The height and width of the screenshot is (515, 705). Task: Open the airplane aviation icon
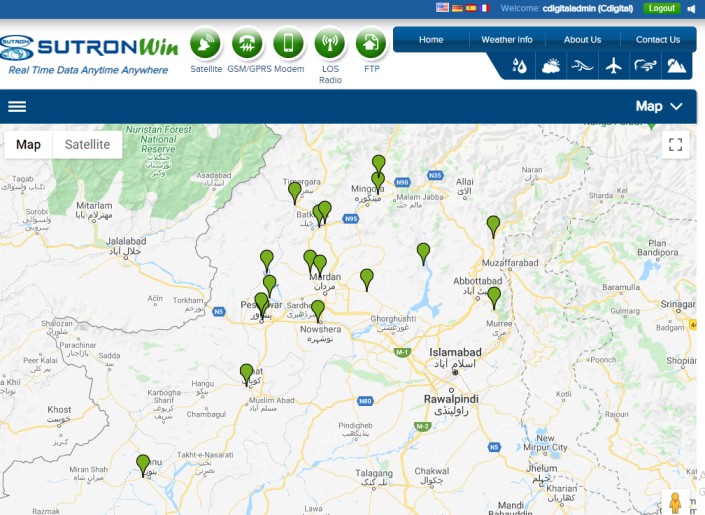614,67
